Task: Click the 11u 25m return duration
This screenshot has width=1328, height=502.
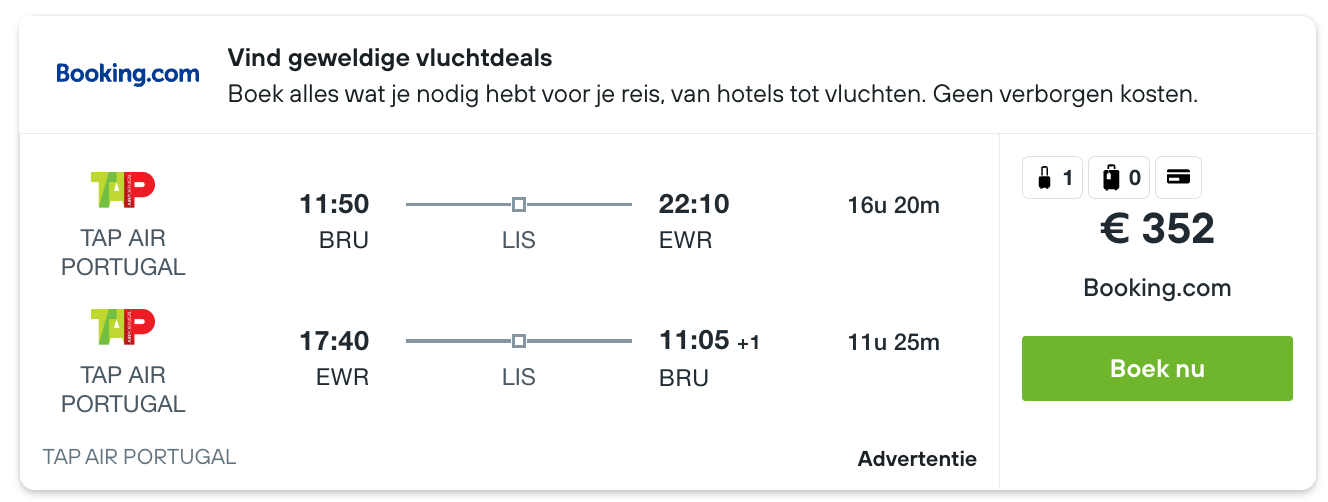Action: (893, 343)
